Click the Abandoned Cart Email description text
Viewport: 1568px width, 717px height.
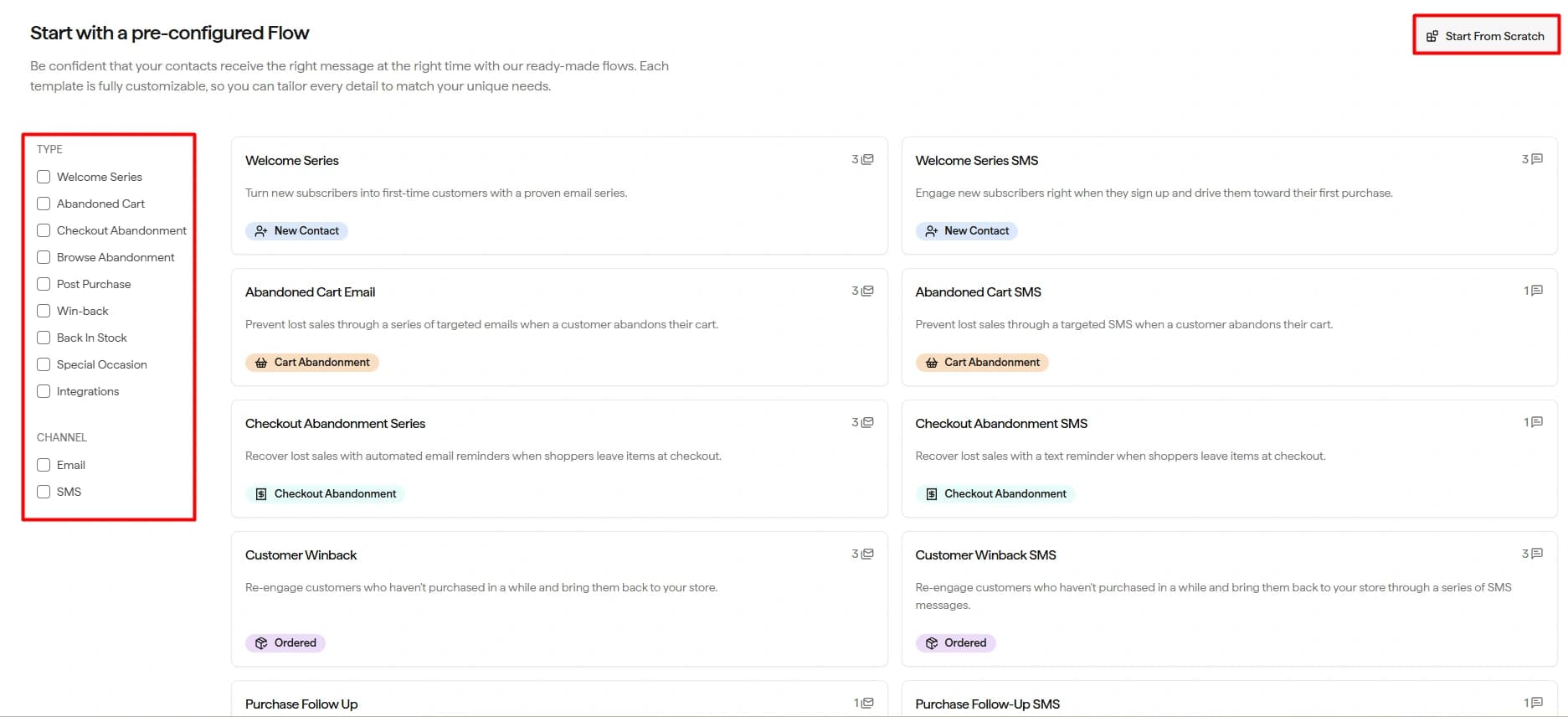[481, 324]
